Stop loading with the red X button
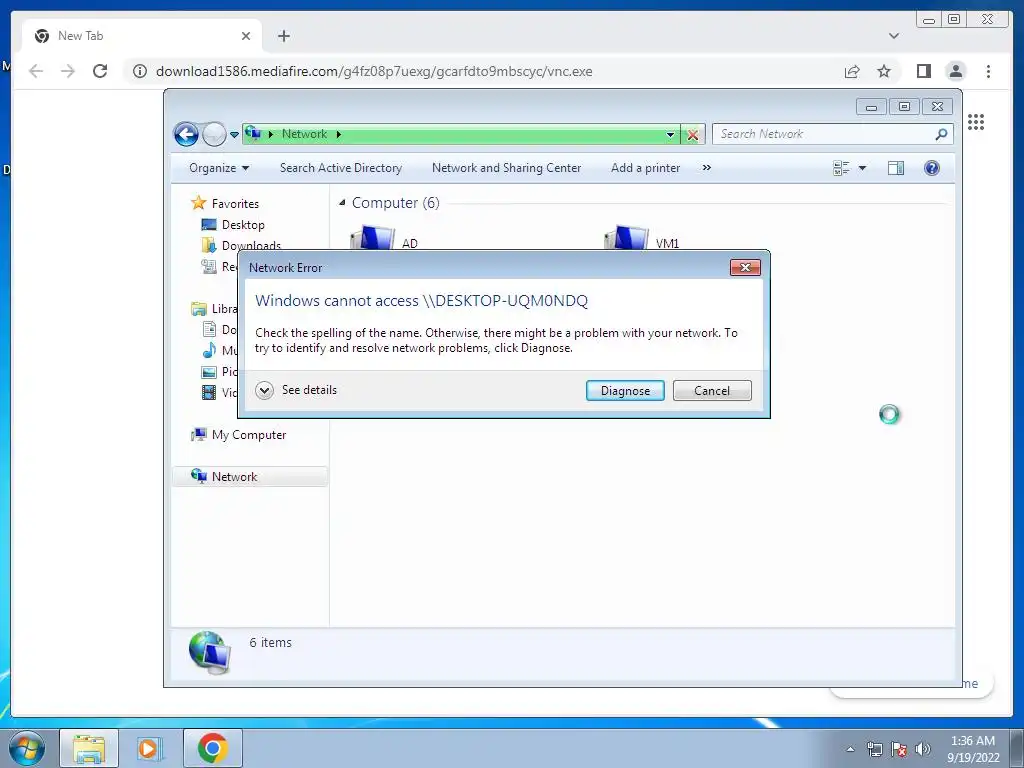 pos(692,135)
